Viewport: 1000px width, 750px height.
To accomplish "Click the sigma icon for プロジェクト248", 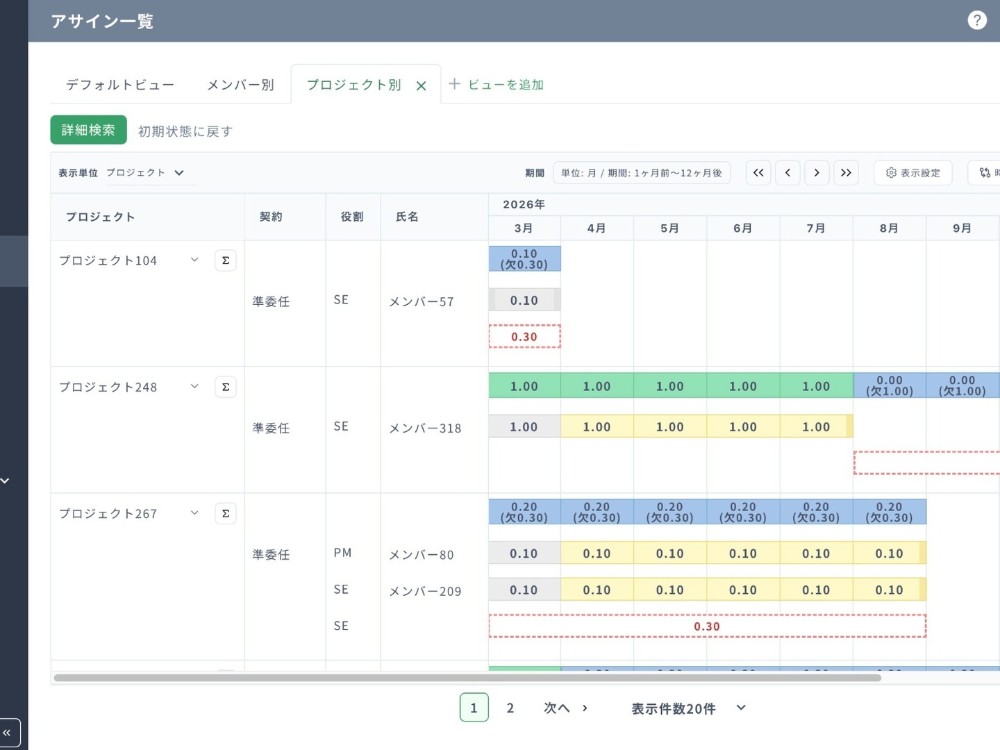I will 225,387.
